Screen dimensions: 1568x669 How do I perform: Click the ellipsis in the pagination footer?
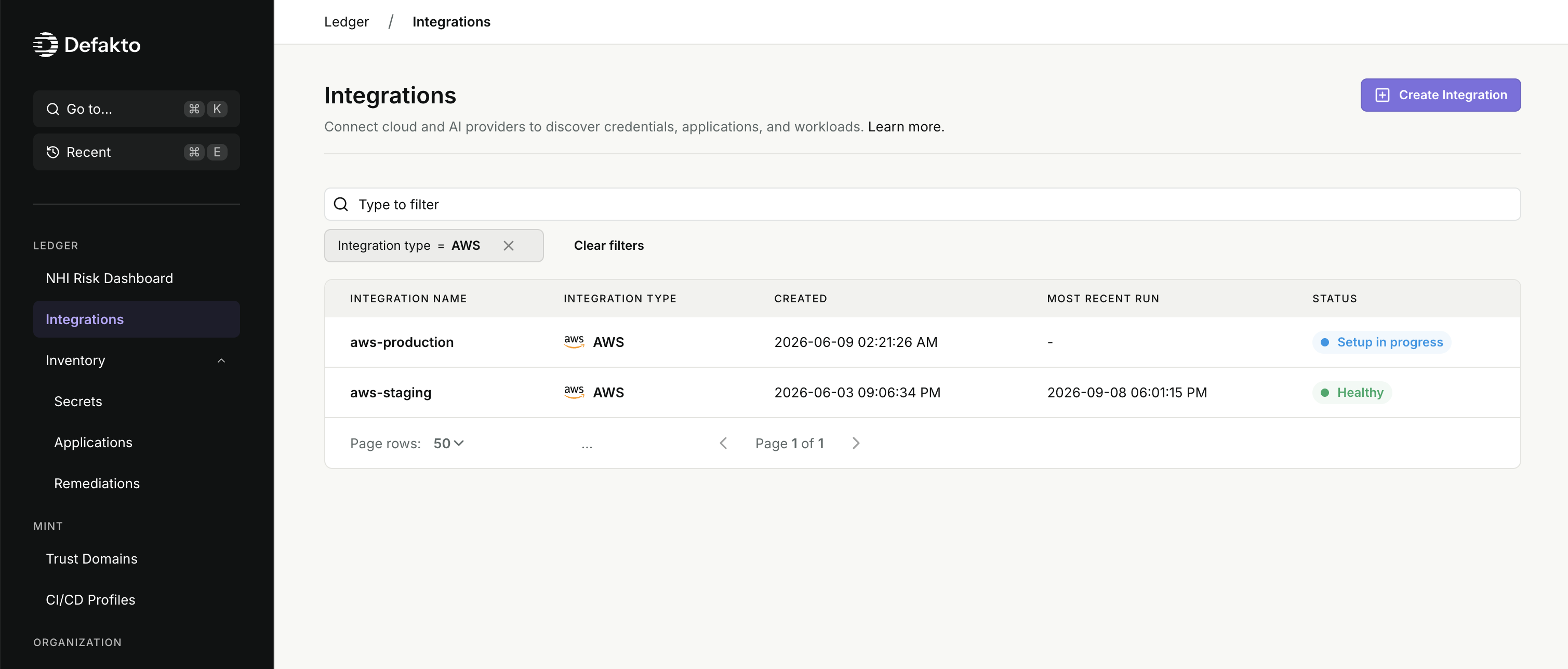point(587,446)
